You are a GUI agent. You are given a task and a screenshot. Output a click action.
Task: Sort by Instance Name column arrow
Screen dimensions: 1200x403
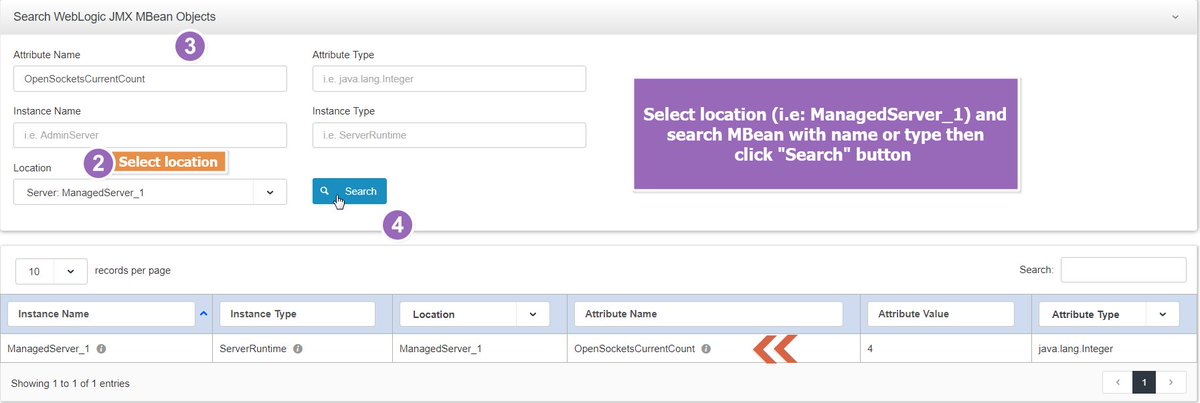click(204, 314)
